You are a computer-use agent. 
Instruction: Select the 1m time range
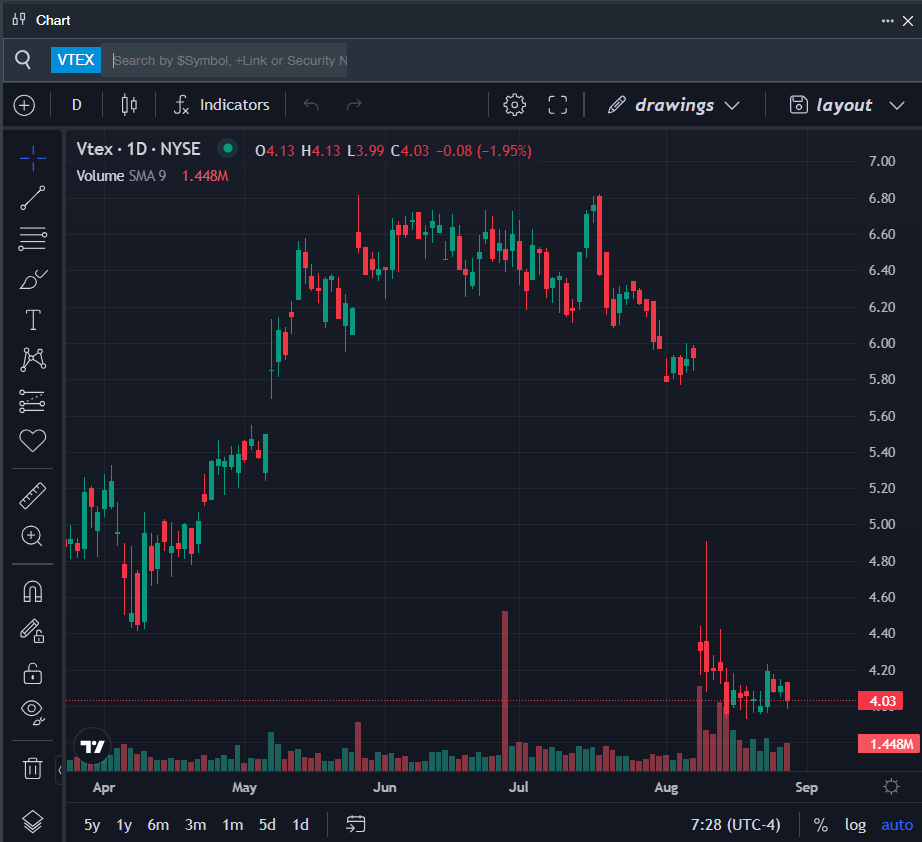[232, 824]
